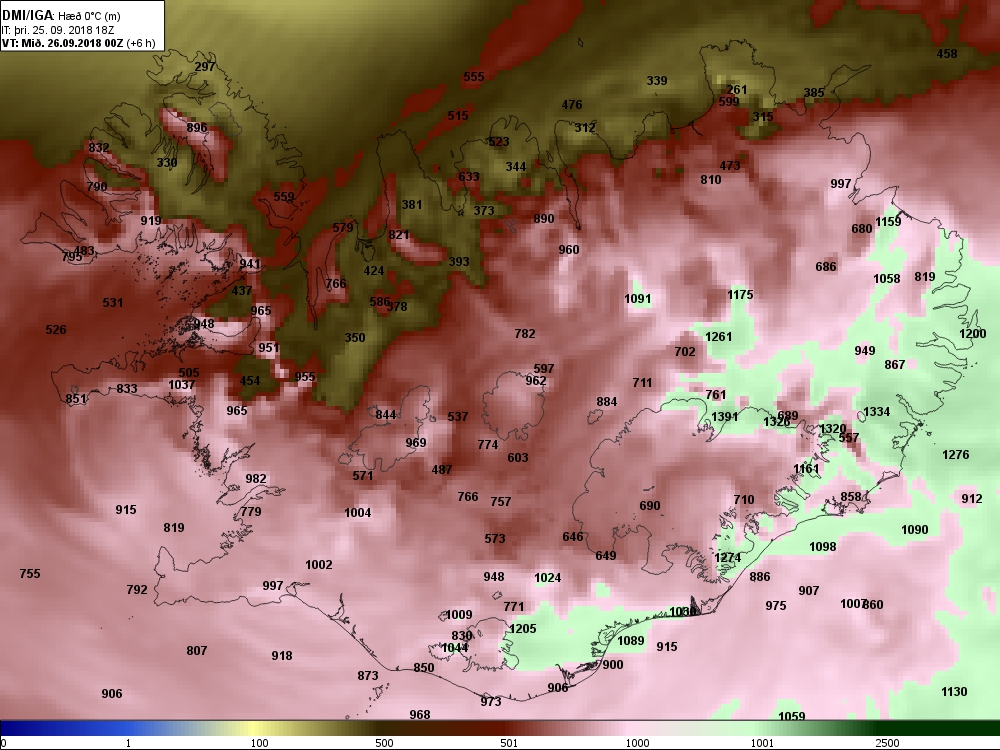Select the map value 975
Screen dimensions: 1000x750
click(776, 606)
